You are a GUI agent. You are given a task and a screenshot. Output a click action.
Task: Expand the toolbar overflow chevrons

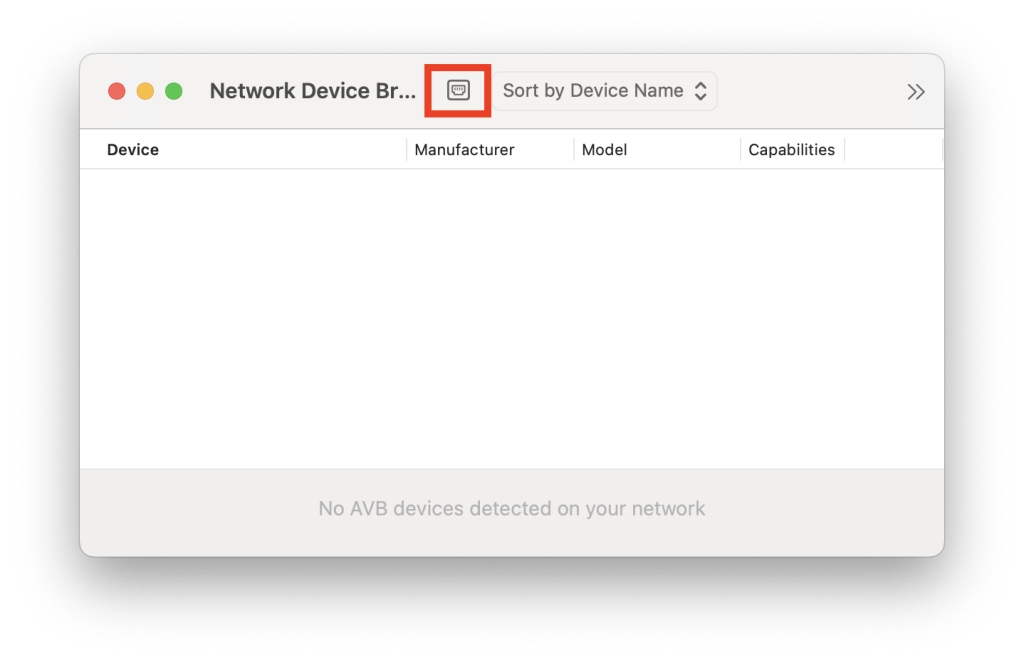pyautogui.click(x=915, y=92)
